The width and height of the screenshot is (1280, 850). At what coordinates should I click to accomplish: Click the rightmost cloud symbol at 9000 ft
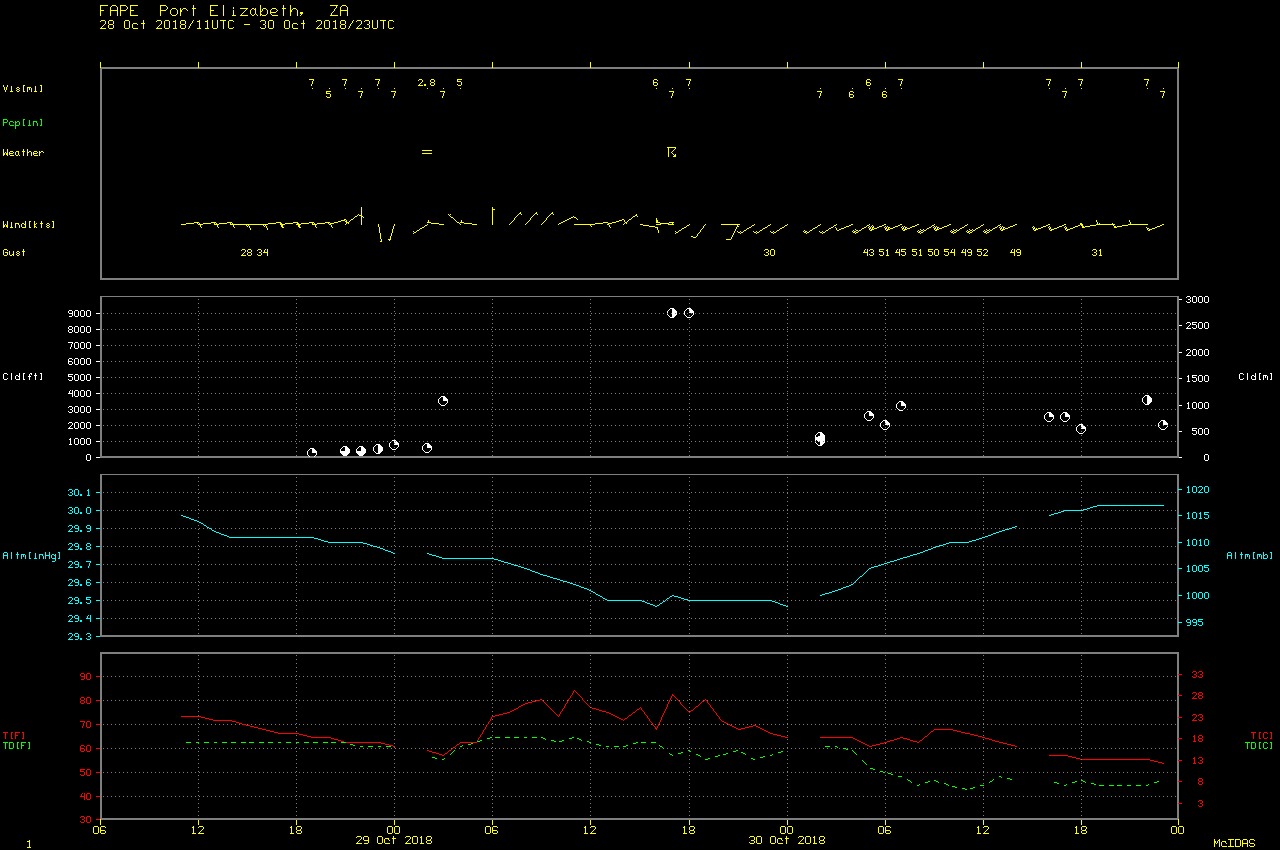[x=689, y=313]
